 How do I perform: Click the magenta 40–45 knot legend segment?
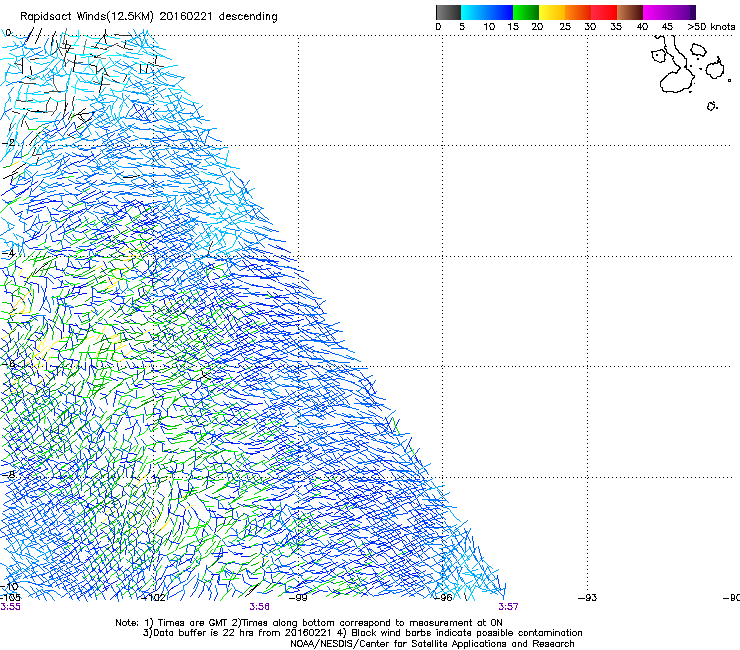point(656,12)
